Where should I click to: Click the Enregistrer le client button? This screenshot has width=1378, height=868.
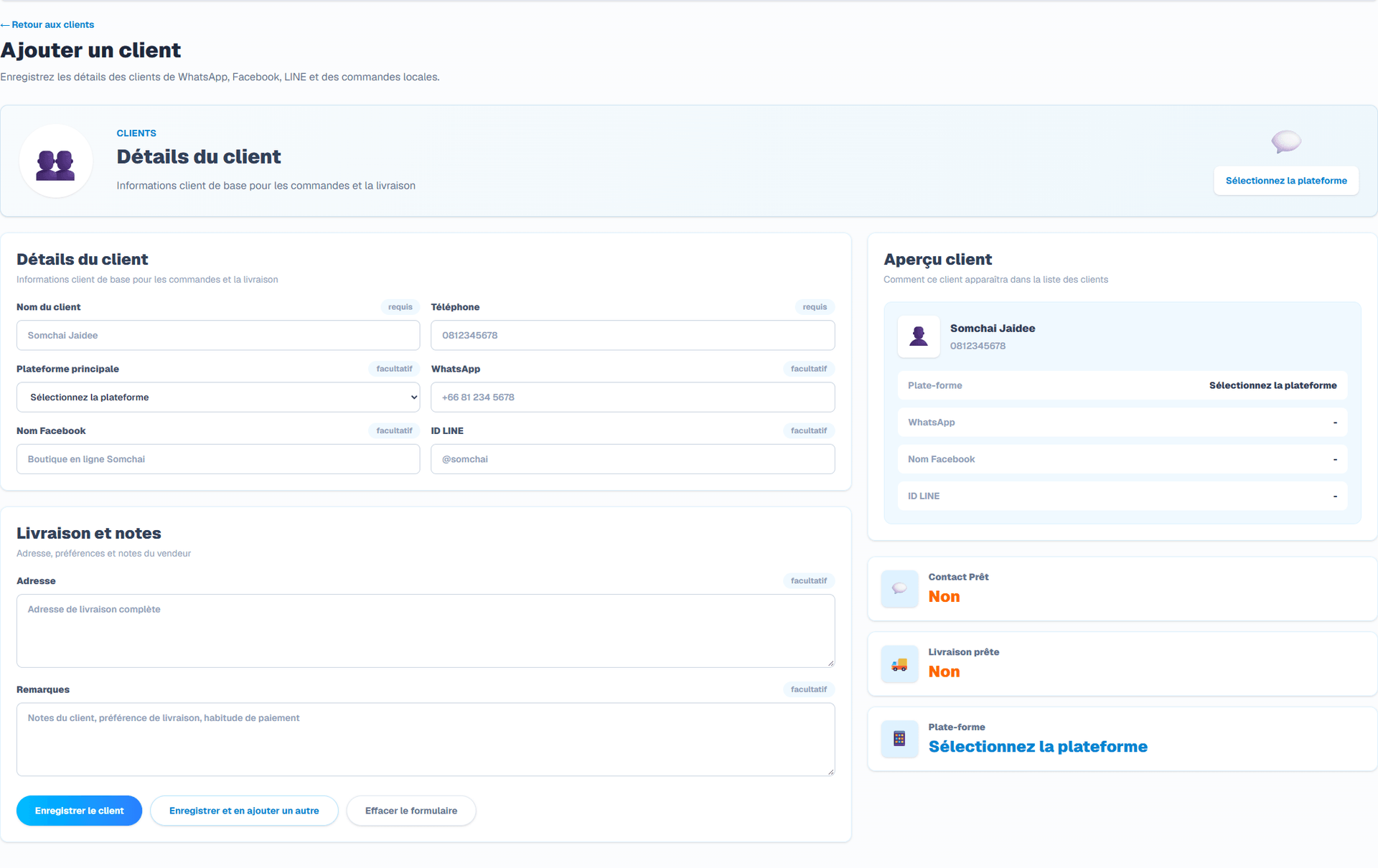pos(79,811)
